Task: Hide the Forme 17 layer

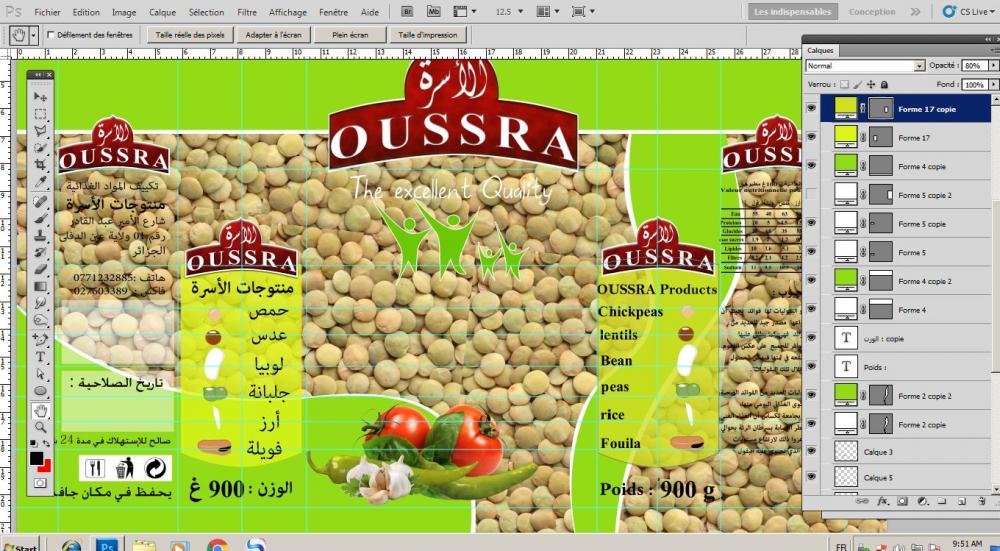Action: pos(811,137)
